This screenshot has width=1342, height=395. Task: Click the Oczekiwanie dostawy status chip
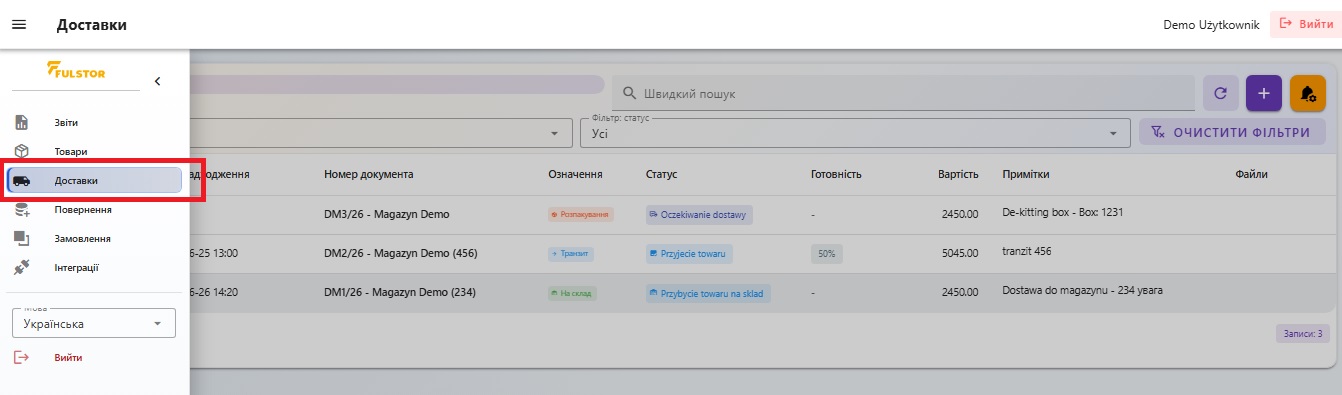[699, 214]
